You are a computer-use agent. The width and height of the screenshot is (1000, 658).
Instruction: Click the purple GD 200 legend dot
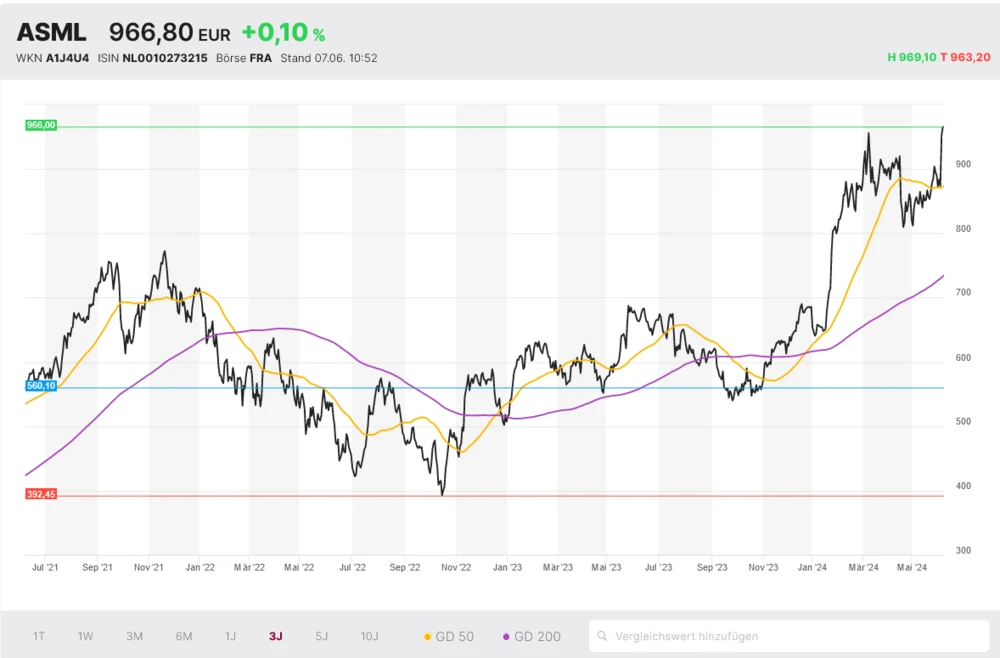coord(507,636)
